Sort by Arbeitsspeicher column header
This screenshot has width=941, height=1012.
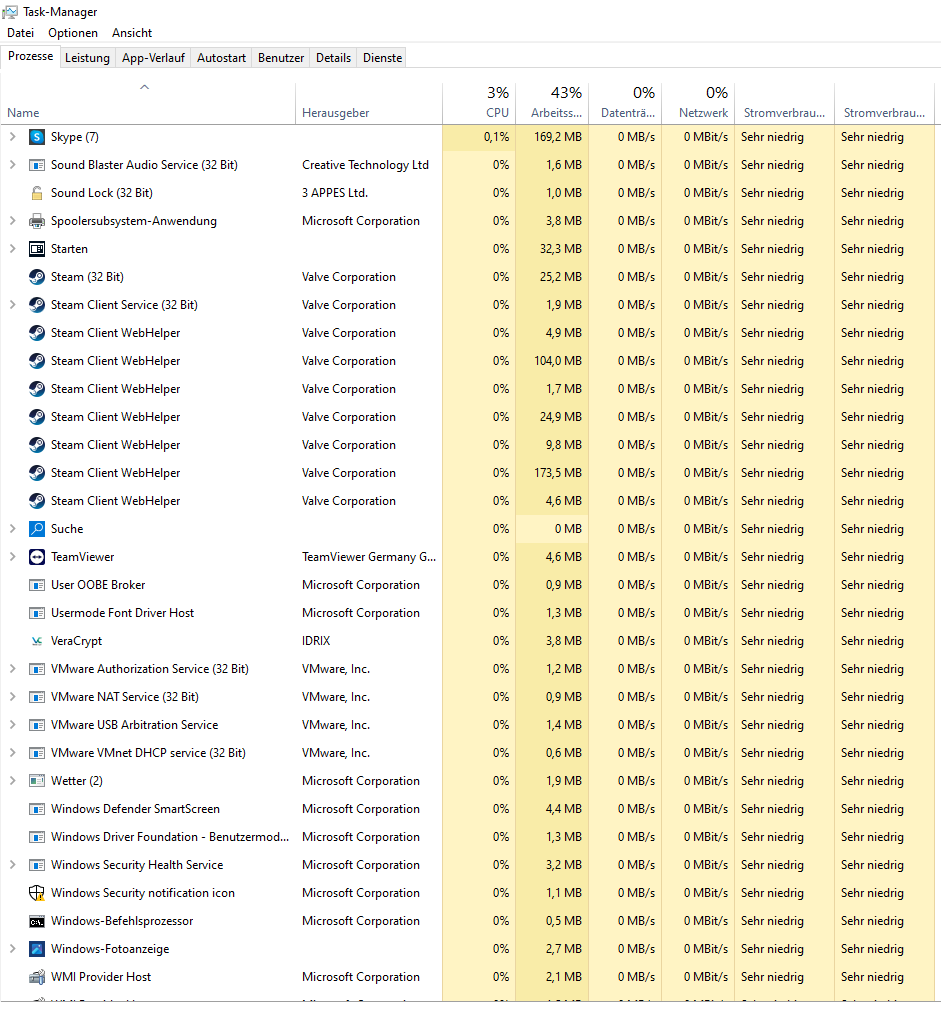(x=552, y=104)
